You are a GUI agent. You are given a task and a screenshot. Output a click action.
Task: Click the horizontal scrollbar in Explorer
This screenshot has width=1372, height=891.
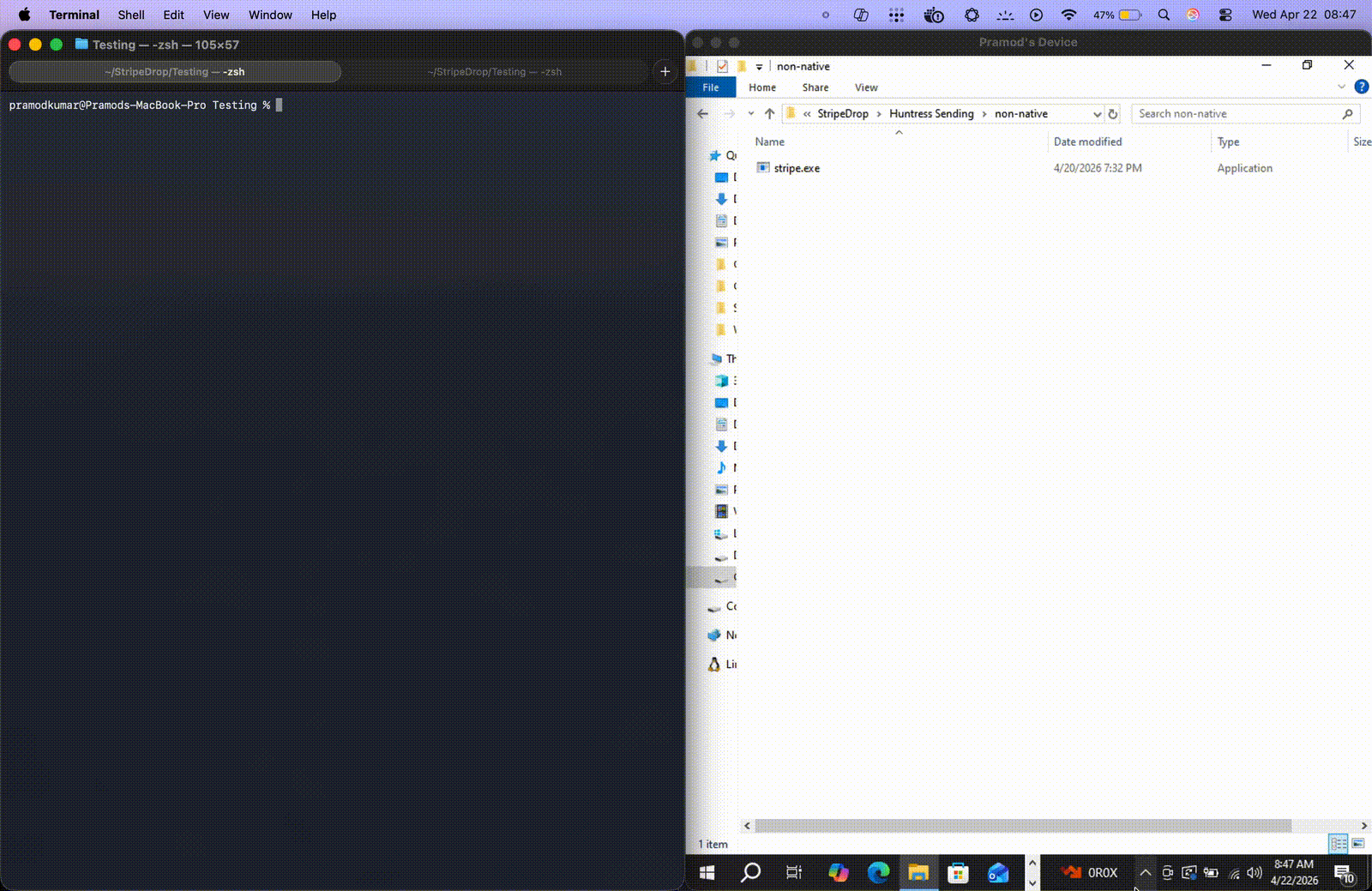pos(1023,826)
